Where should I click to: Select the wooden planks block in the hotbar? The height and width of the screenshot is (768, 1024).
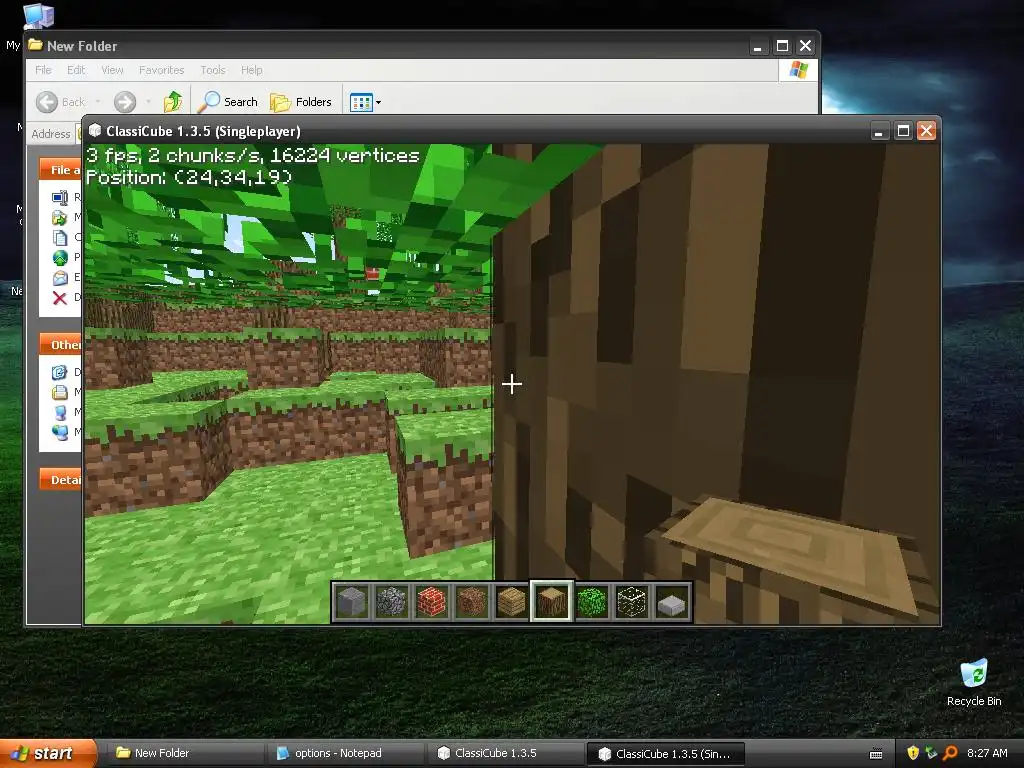(511, 601)
